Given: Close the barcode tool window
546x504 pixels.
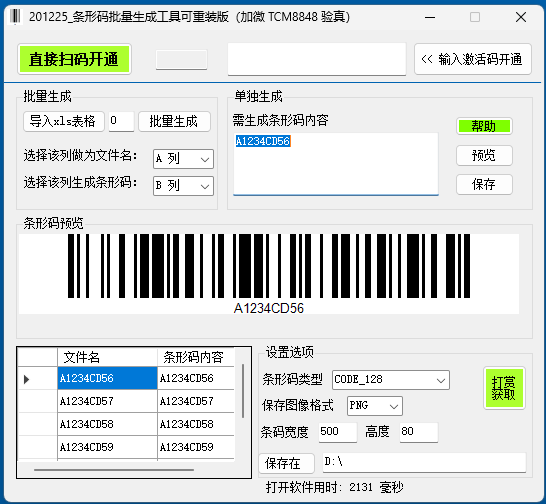Looking at the screenshot, I should pyautogui.click(x=521, y=17).
